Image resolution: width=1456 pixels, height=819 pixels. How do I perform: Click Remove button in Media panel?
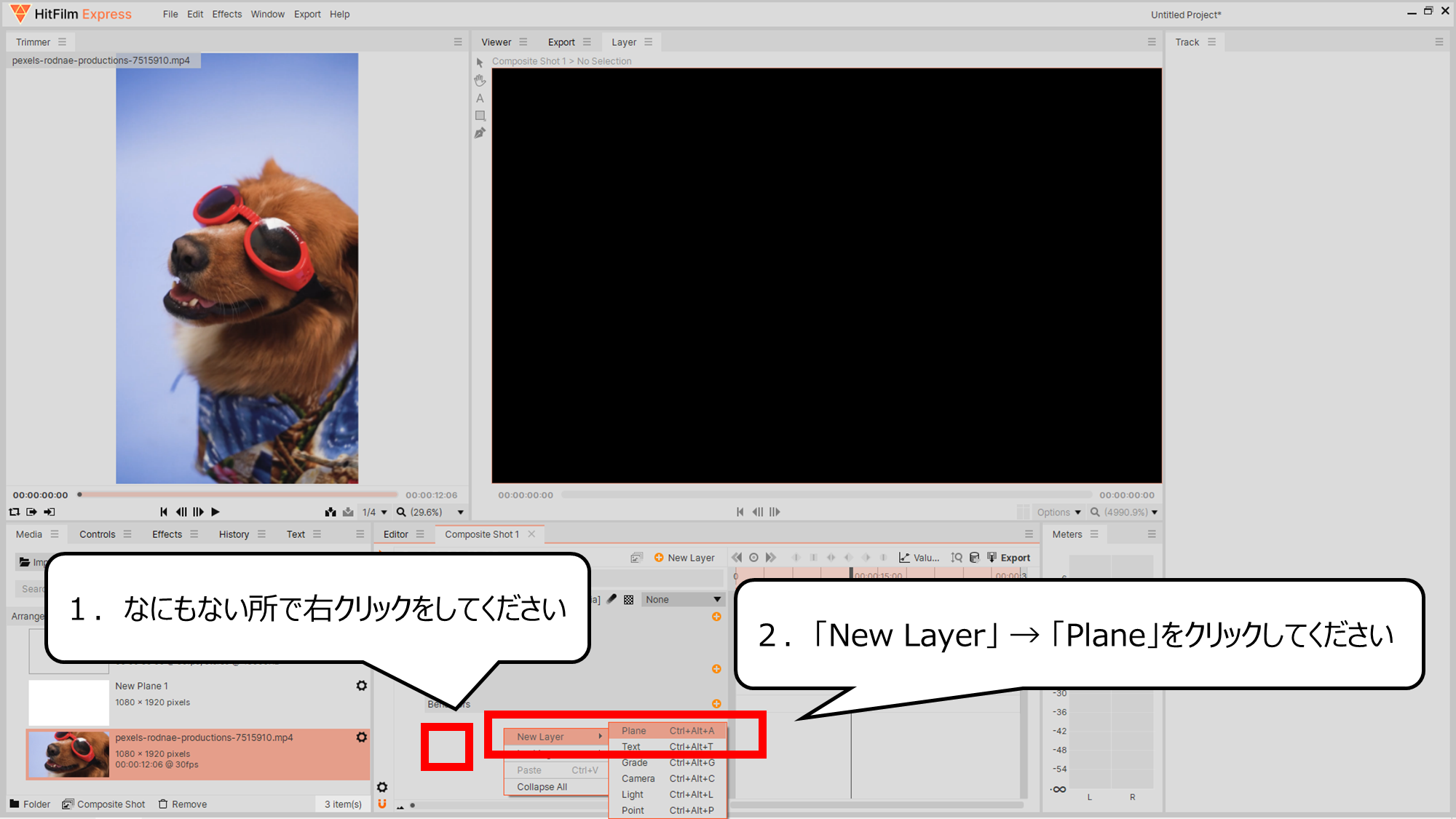[183, 804]
